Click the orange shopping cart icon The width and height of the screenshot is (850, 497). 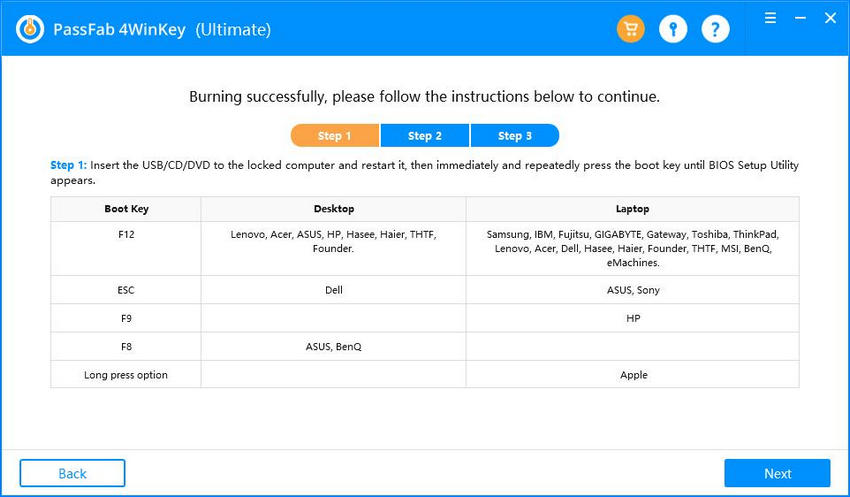pyautogui.click(x=630, y=29)
